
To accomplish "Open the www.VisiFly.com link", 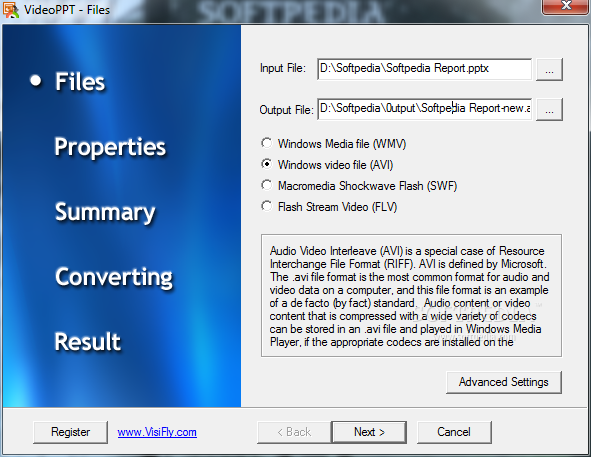I will point(157,432).
